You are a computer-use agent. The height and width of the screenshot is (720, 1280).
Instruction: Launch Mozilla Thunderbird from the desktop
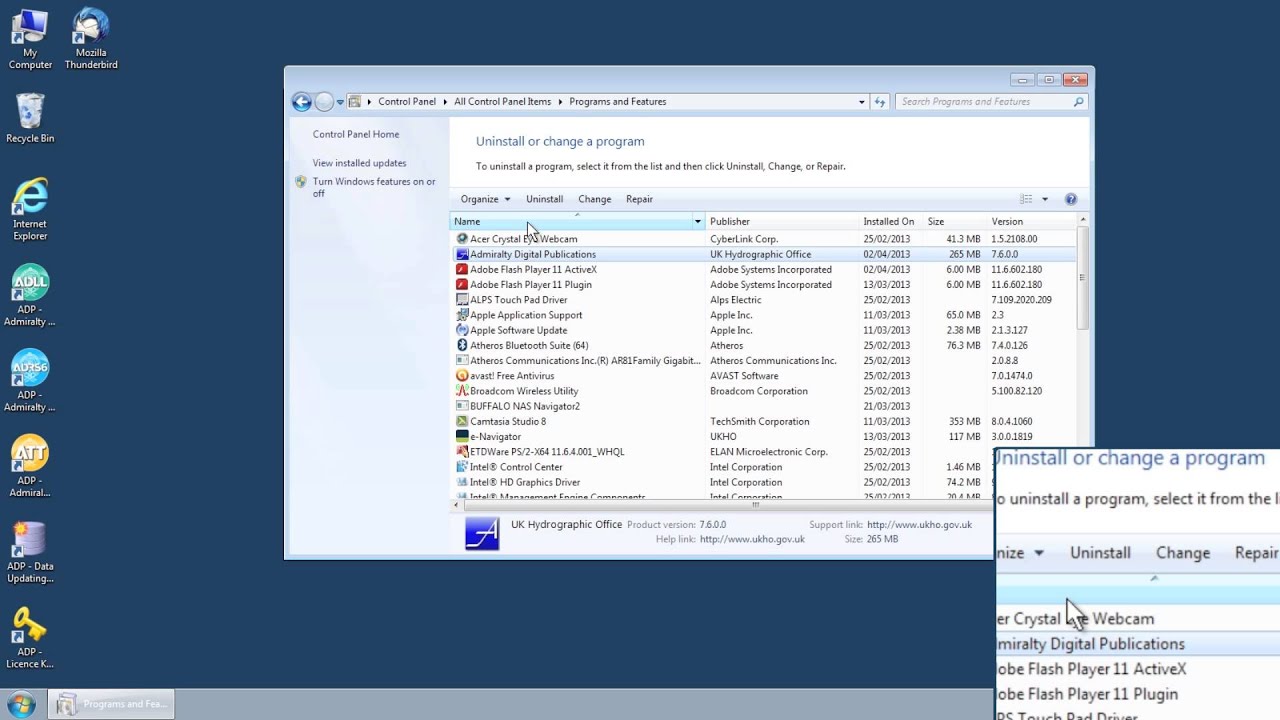click(91, 40)
